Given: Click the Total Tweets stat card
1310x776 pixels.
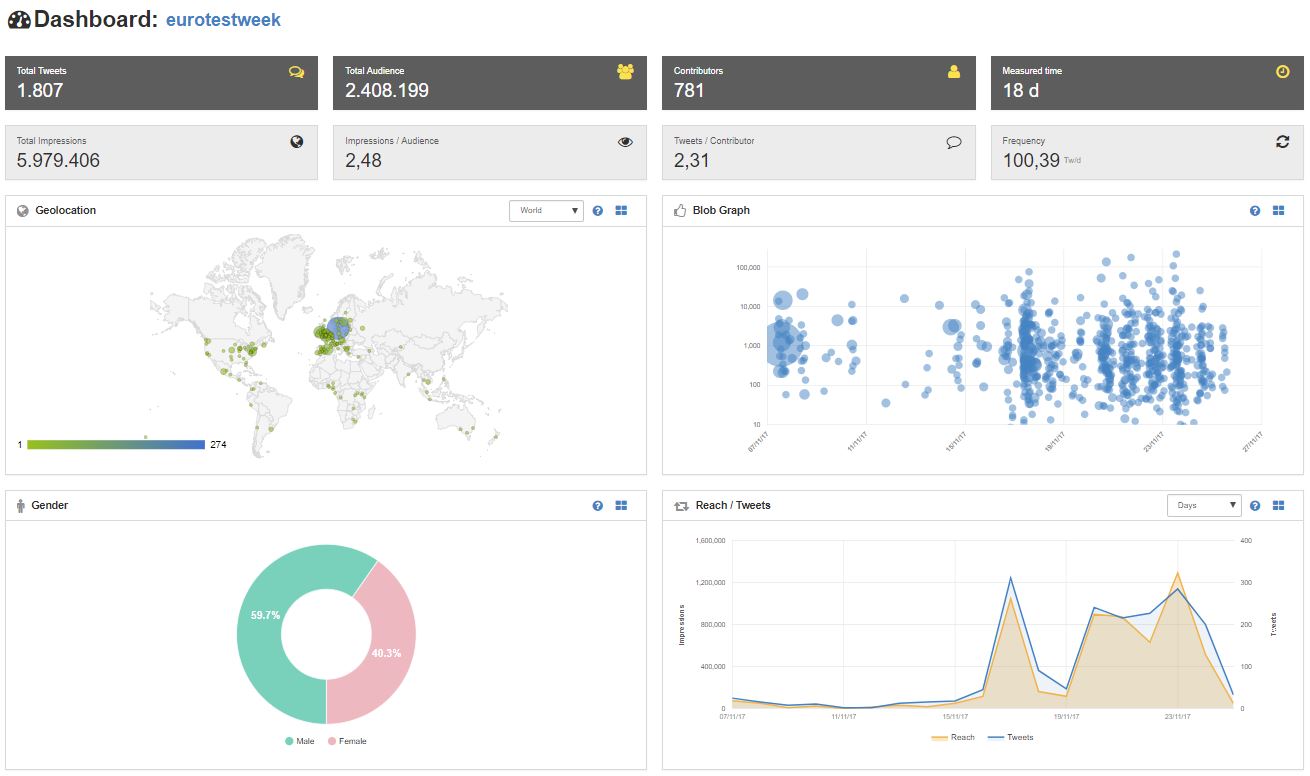Looking at the screenshot, I should (161, 83).
